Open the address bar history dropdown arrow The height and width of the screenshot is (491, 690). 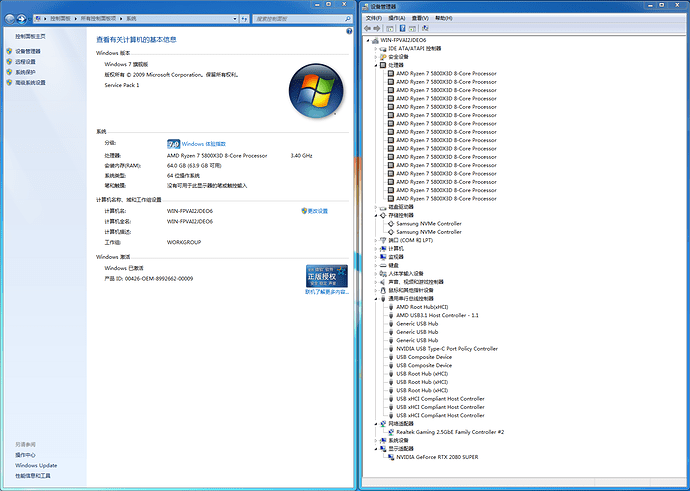[x=235, y=19]
